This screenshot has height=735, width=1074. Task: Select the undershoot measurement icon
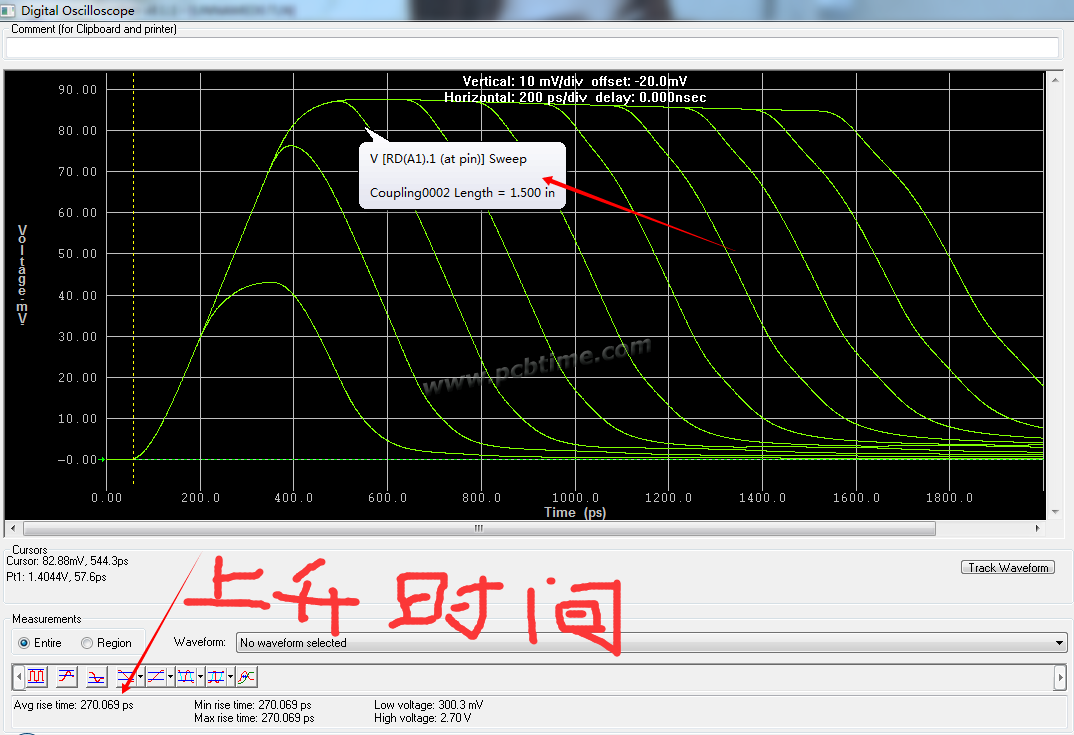pos(97,677)
